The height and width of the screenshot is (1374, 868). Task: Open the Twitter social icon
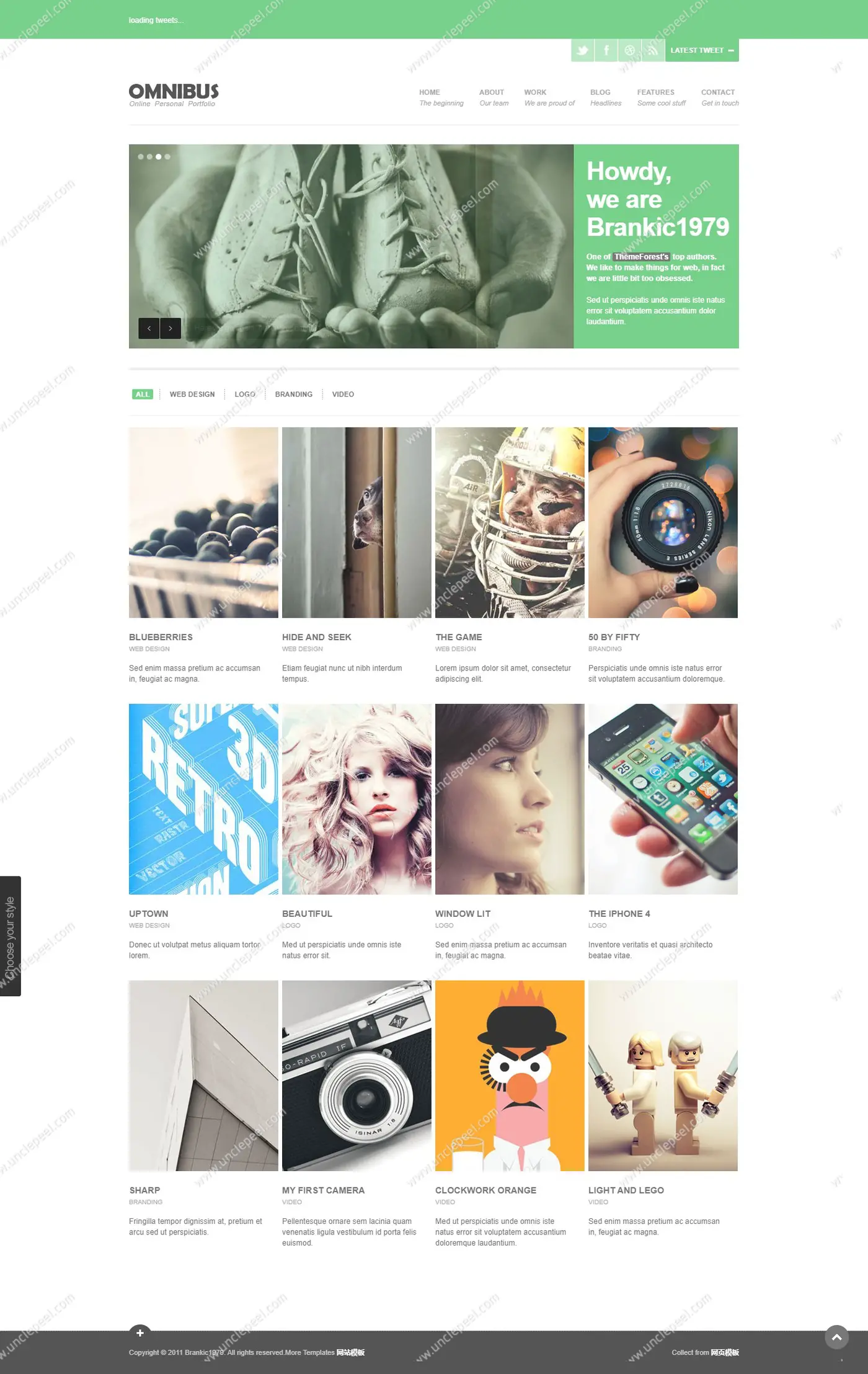[582, 50]
